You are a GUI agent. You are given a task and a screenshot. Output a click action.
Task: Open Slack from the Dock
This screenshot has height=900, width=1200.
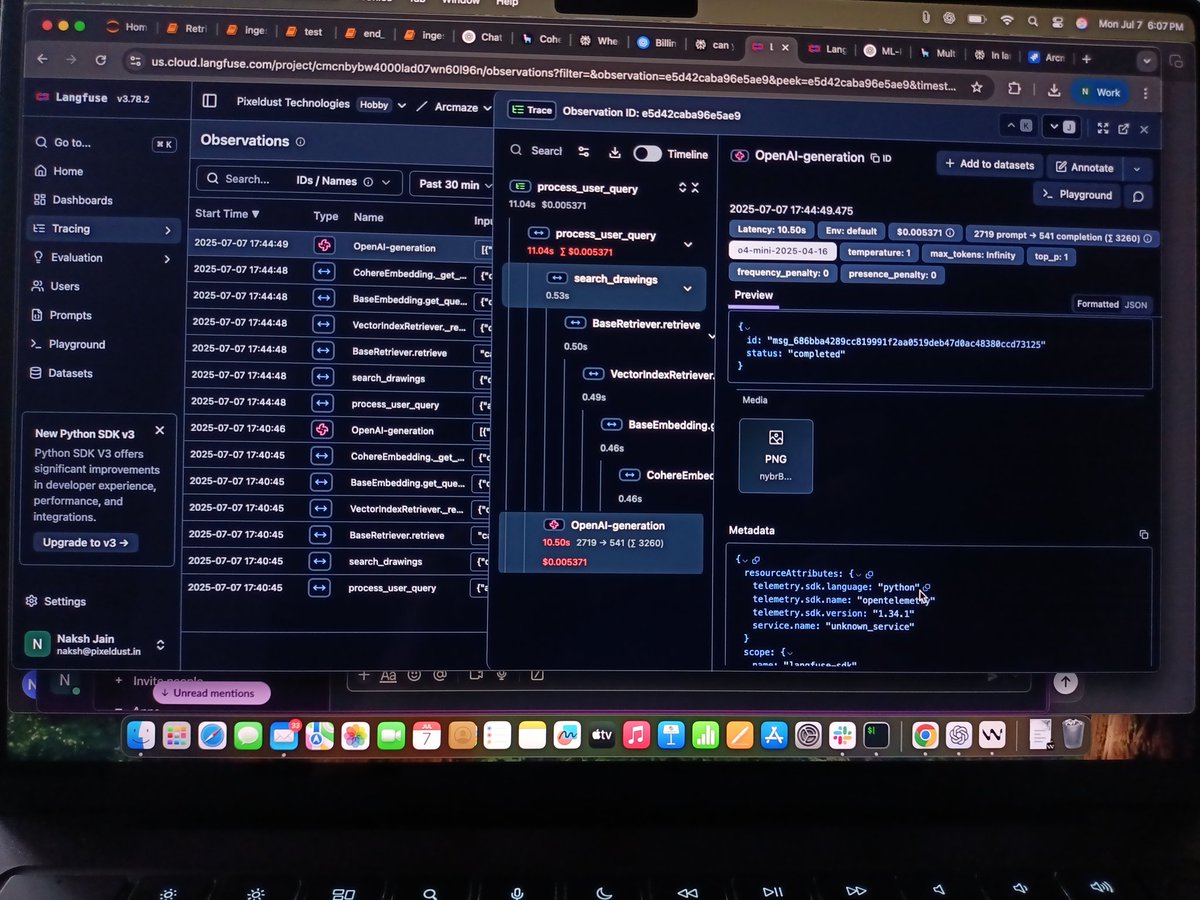pos(841,736)
